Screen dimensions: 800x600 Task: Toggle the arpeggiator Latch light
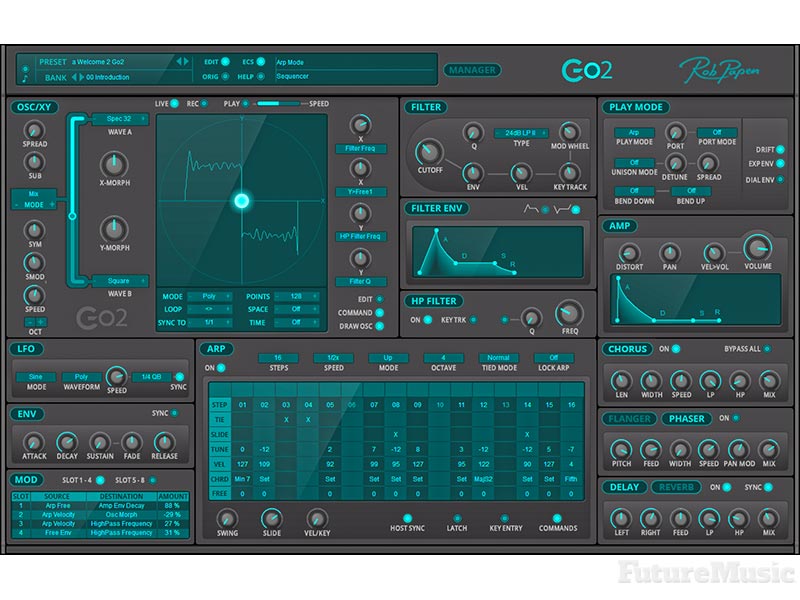click(x=457, y=518)
